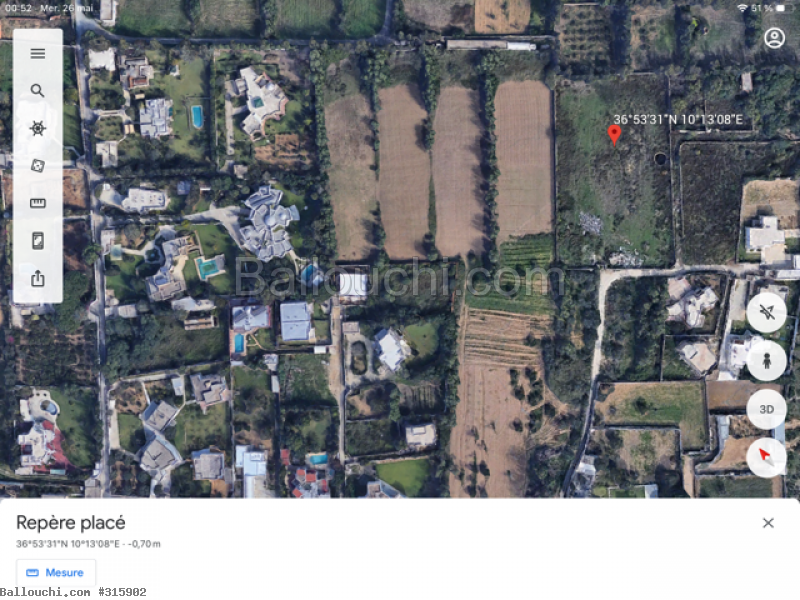The image size is (800, 600).
Task: Close the 'Repère placé' panel
Action: point(768,523)
